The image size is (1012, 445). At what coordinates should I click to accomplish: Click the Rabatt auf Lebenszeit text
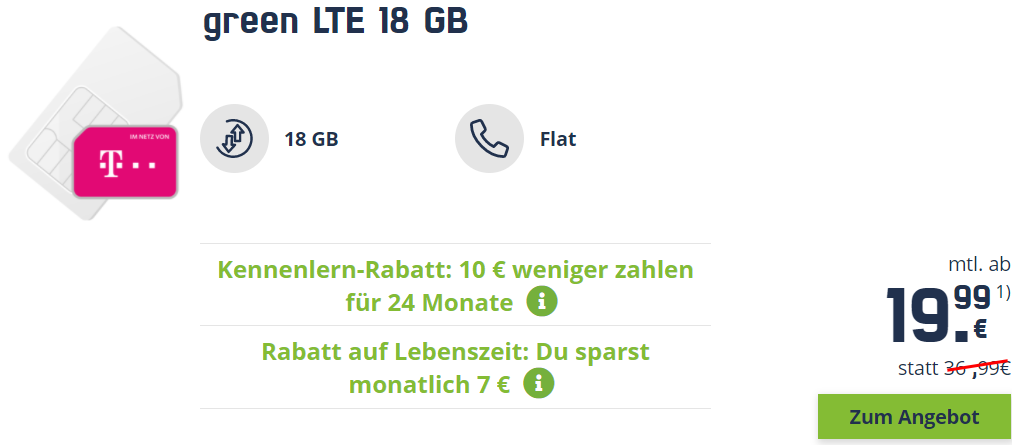455,353
